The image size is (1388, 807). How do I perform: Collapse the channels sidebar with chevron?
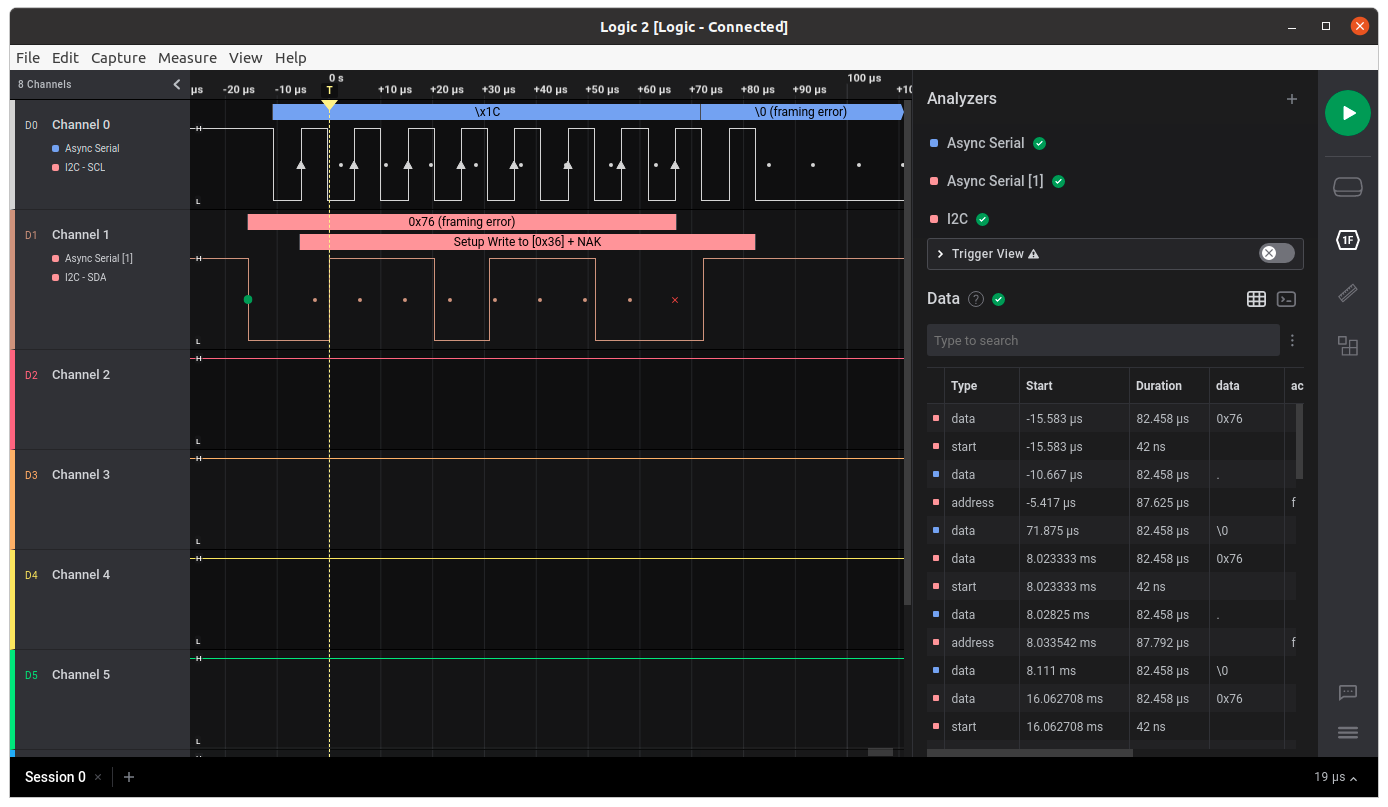(177, 85)
